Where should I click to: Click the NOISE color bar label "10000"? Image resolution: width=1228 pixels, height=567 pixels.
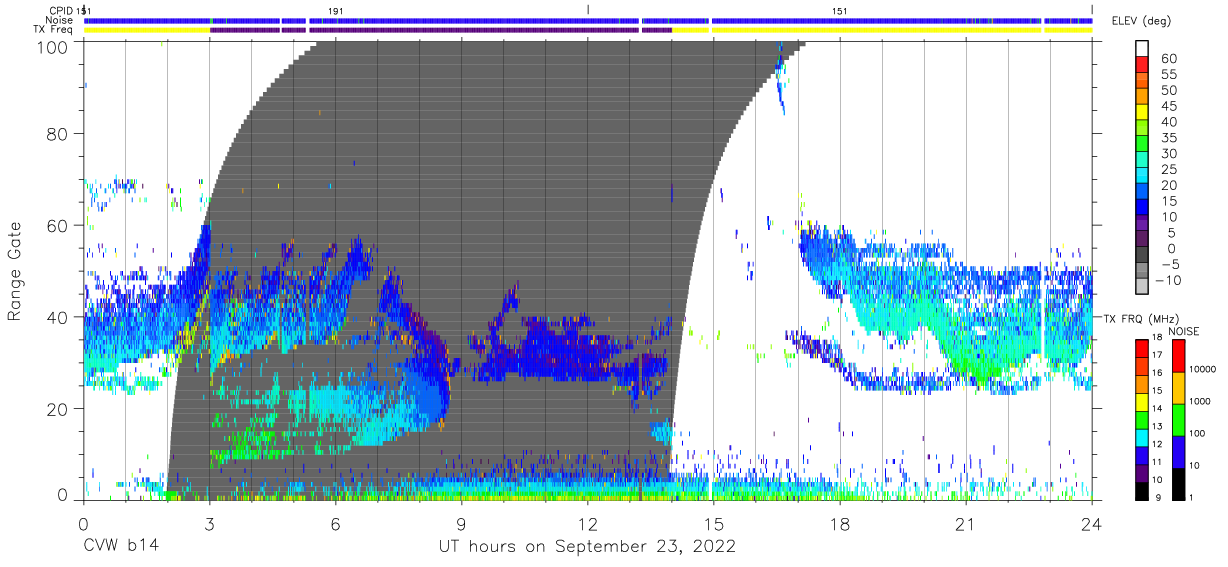coord(1204,369)
